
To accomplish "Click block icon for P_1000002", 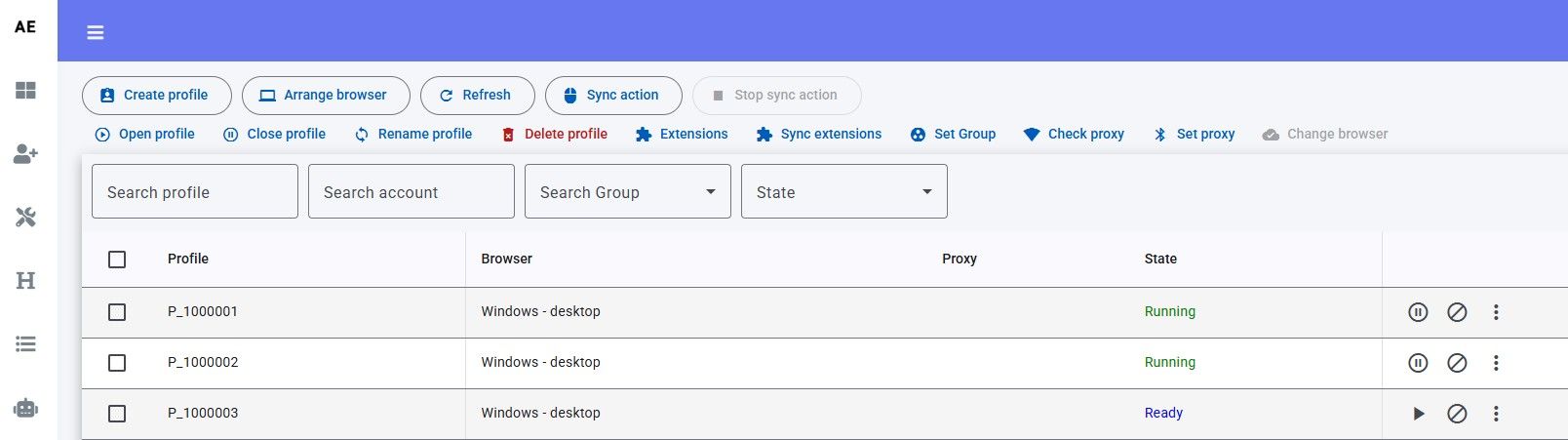I will click(1457, 363).
